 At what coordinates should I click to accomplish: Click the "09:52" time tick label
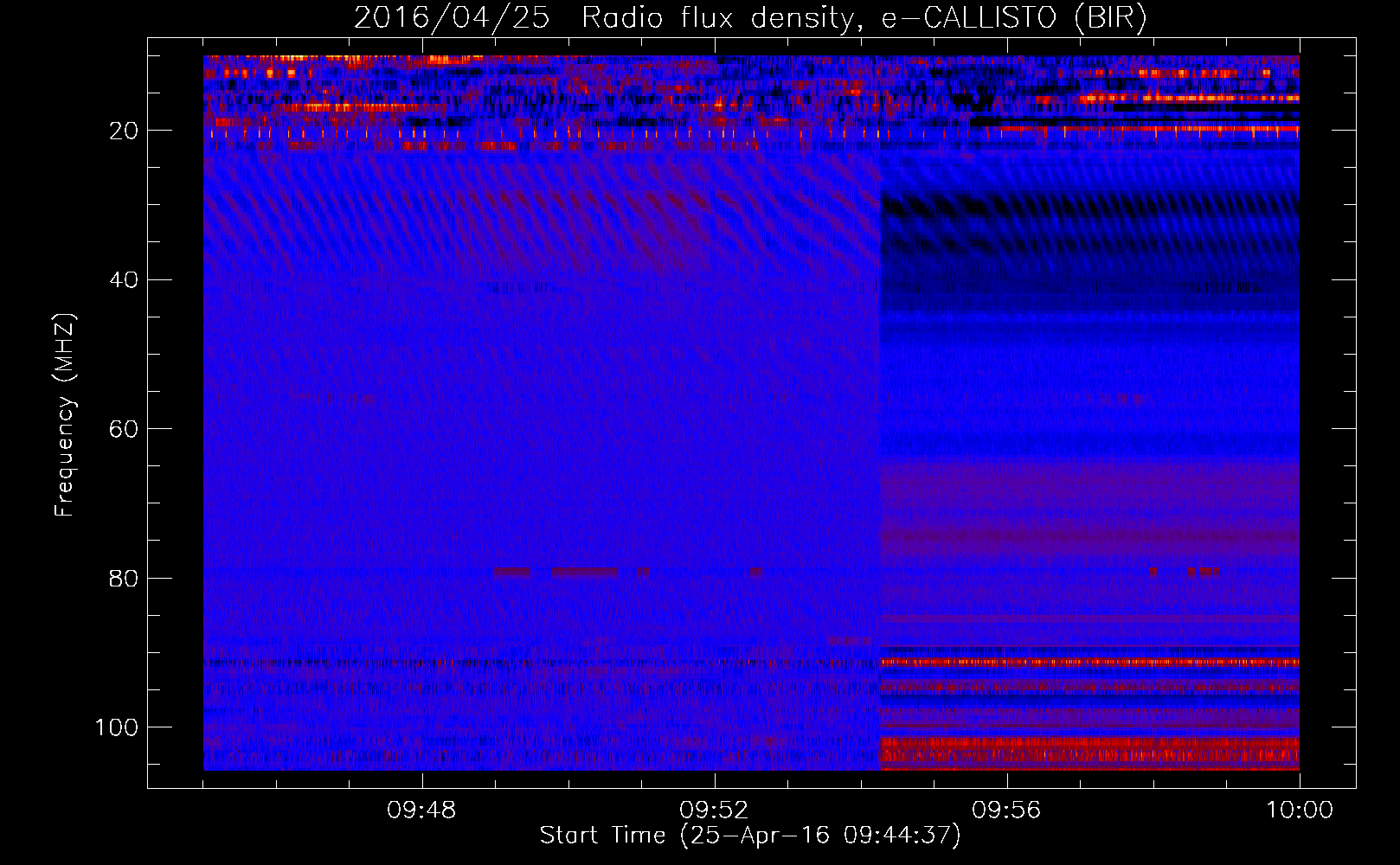point(714,811)
